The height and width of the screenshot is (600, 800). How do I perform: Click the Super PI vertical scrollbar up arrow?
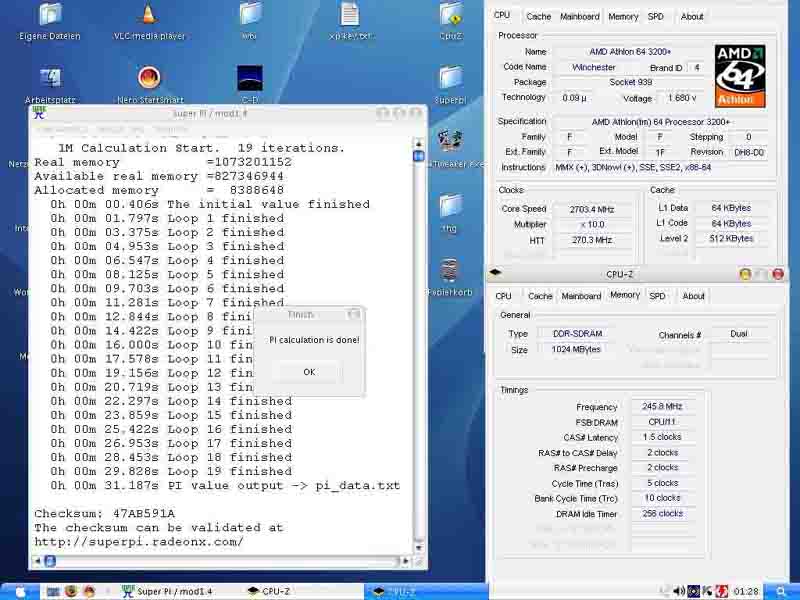418,143
